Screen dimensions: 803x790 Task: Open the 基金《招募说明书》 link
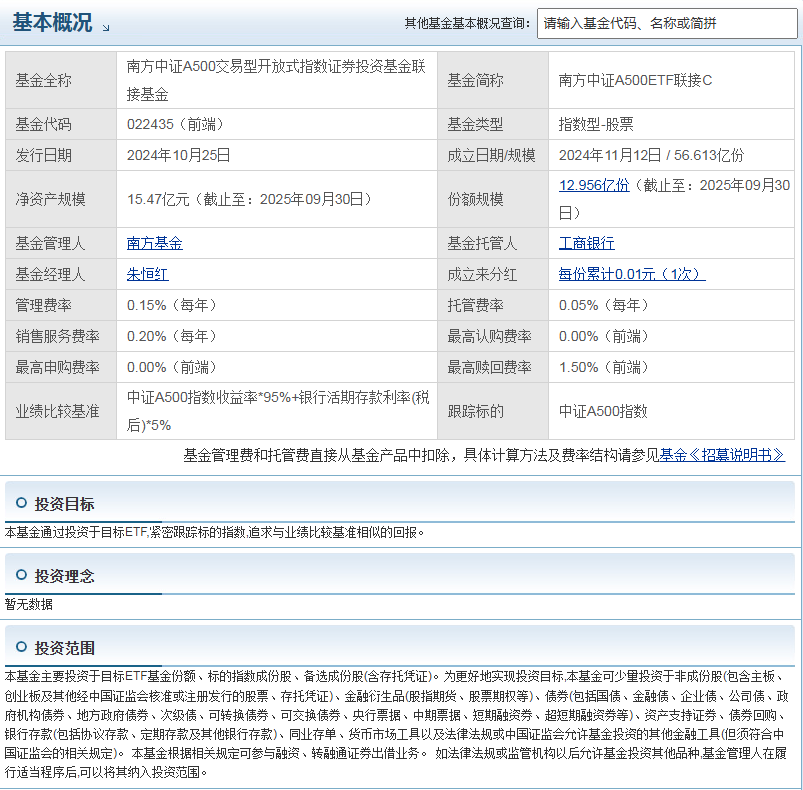(x=722, y=455)
